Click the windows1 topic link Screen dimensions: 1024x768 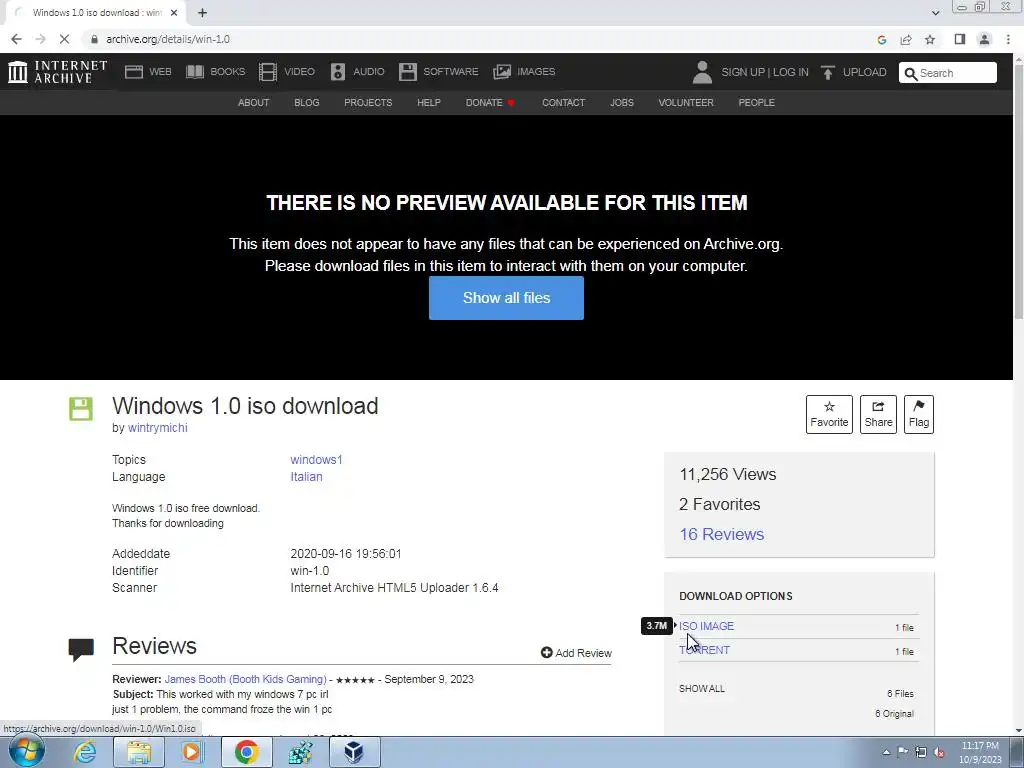tap(316, 460)
